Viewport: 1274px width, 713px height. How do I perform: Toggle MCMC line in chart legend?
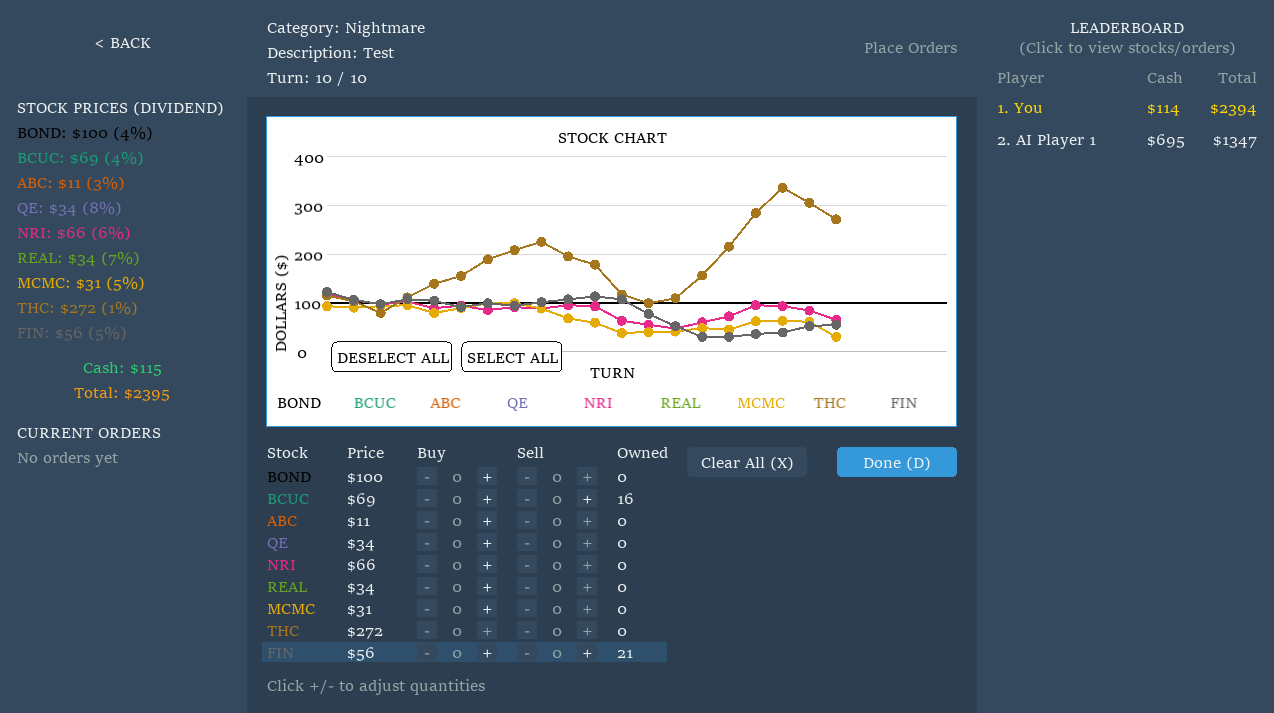click(761, 403)
